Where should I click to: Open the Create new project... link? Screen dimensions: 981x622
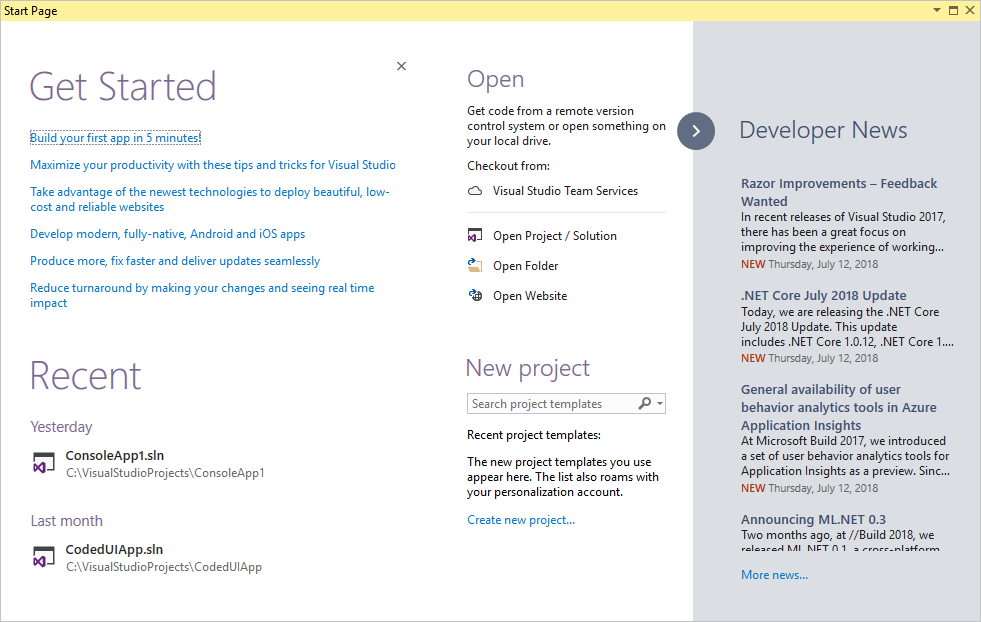(521, 519)
